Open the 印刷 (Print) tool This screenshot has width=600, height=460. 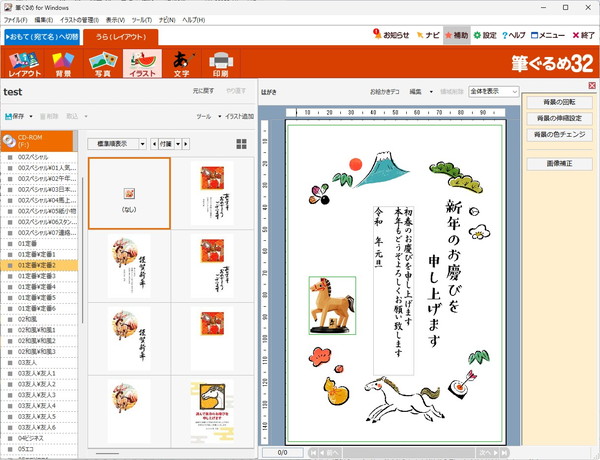221,63
